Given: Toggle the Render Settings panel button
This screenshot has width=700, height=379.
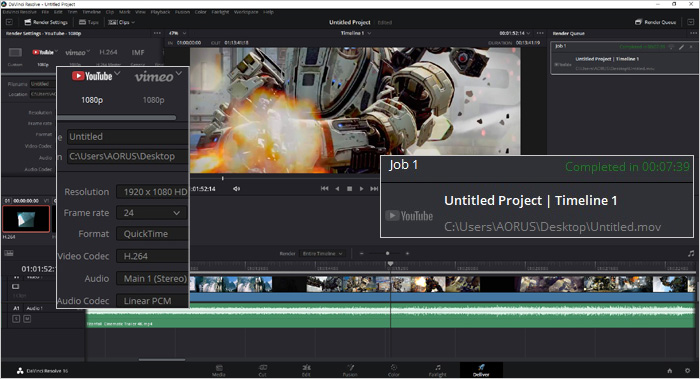Looking at the screenshot, I should (x=46, y=22).
